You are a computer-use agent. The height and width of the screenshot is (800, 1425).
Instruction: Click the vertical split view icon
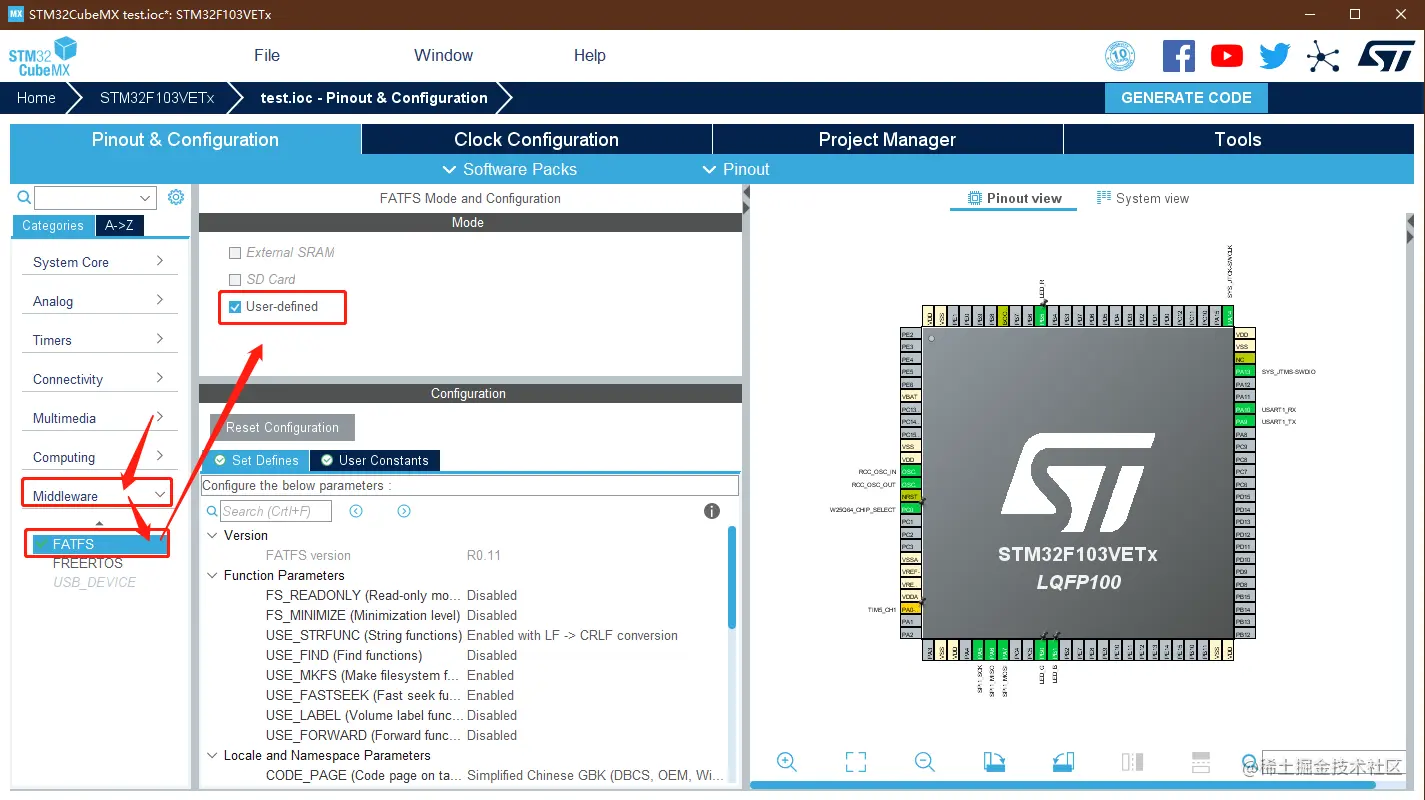pos(1132,762)
